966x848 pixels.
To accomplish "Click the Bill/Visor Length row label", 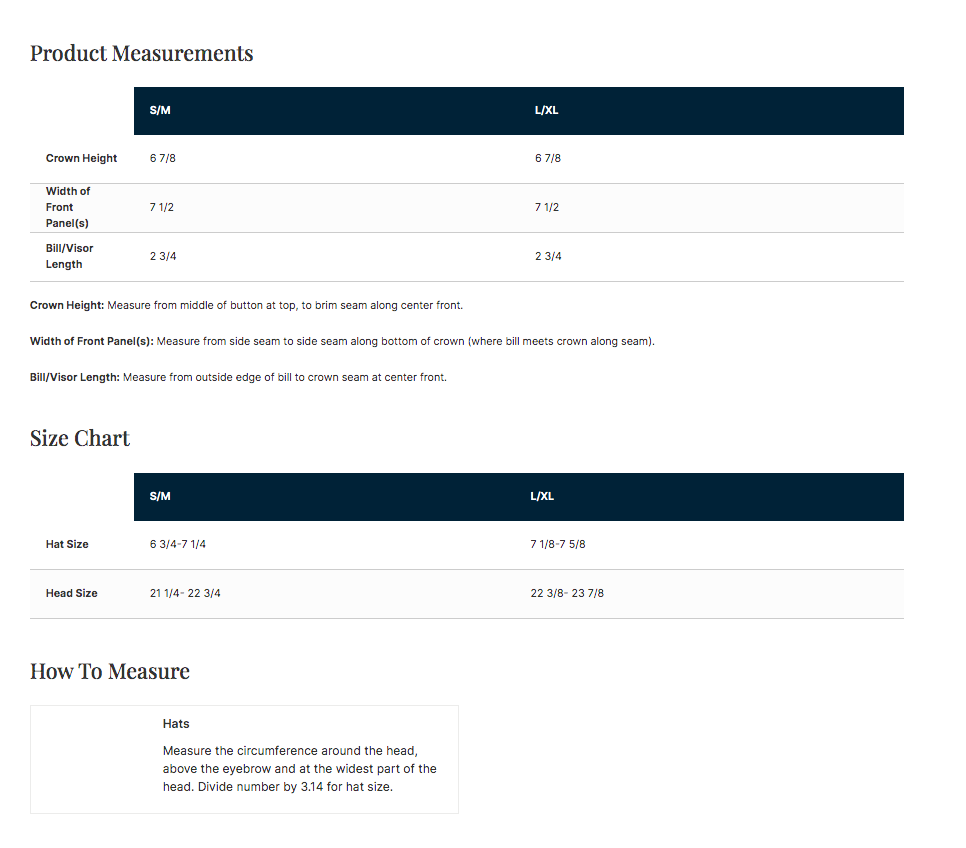I will click(70, 256).
